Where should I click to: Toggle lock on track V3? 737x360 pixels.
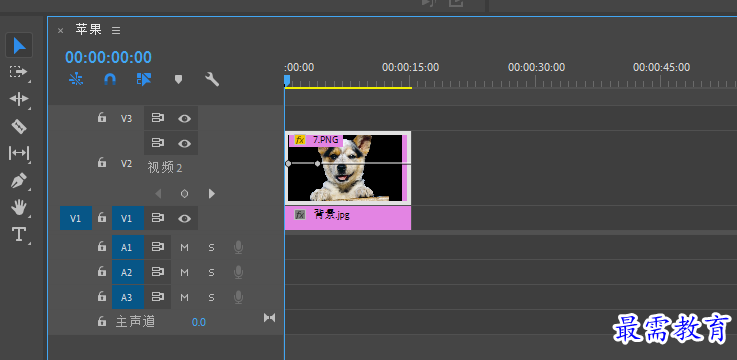(x=102, y=117)
